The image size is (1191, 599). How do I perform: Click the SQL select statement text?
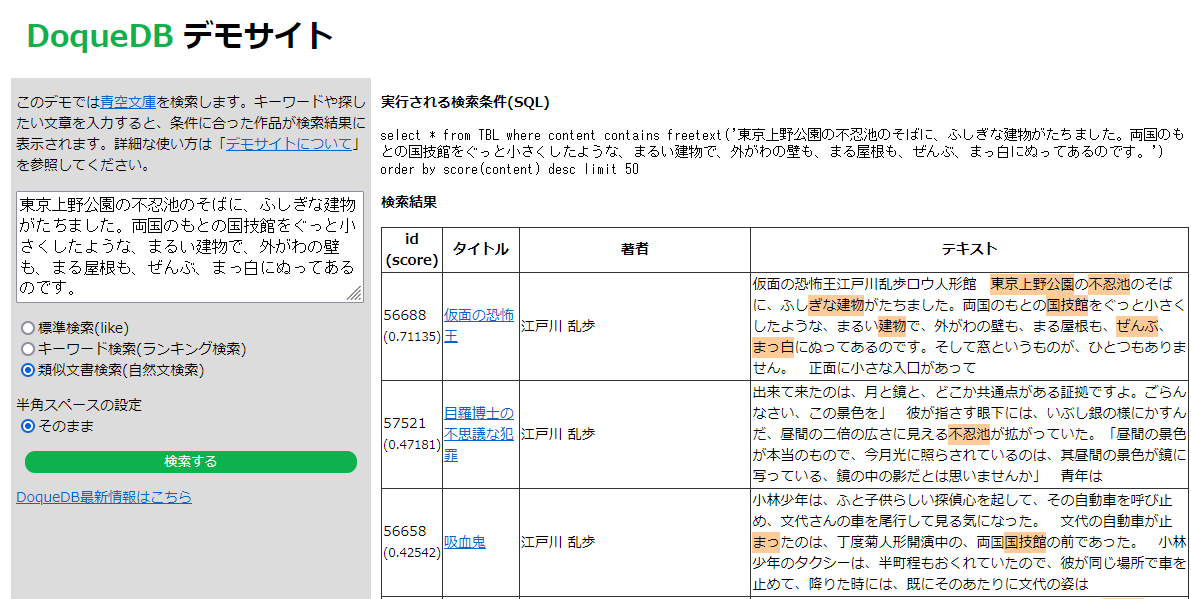782,152
